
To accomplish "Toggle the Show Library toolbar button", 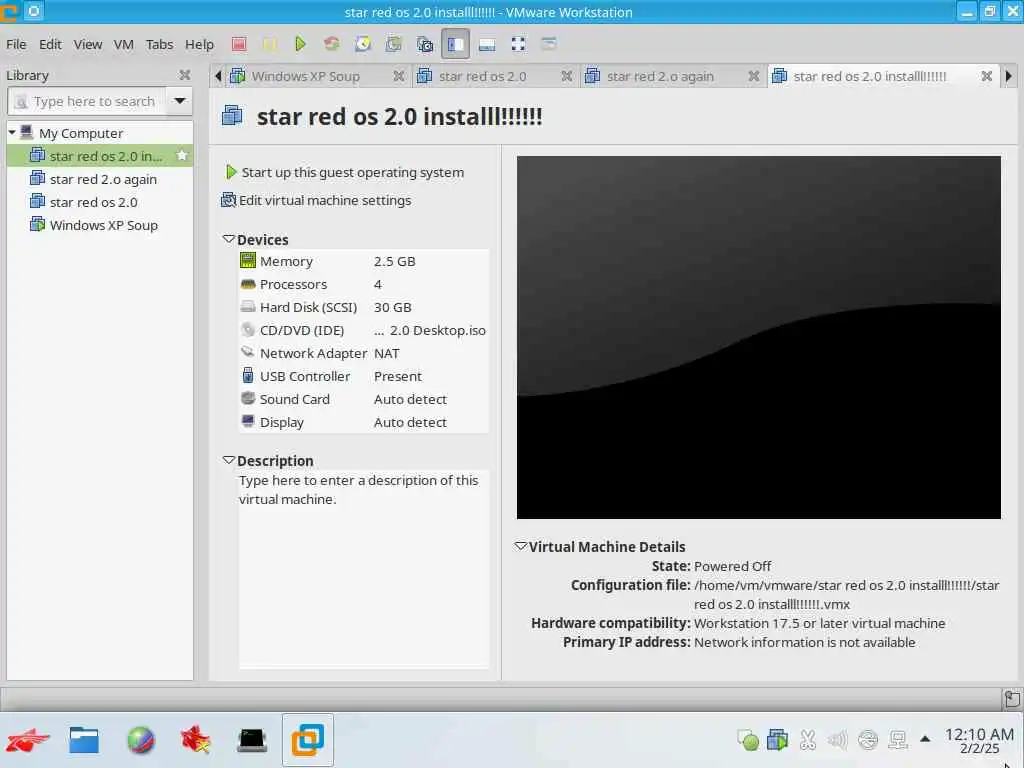I will coord(455,44).
